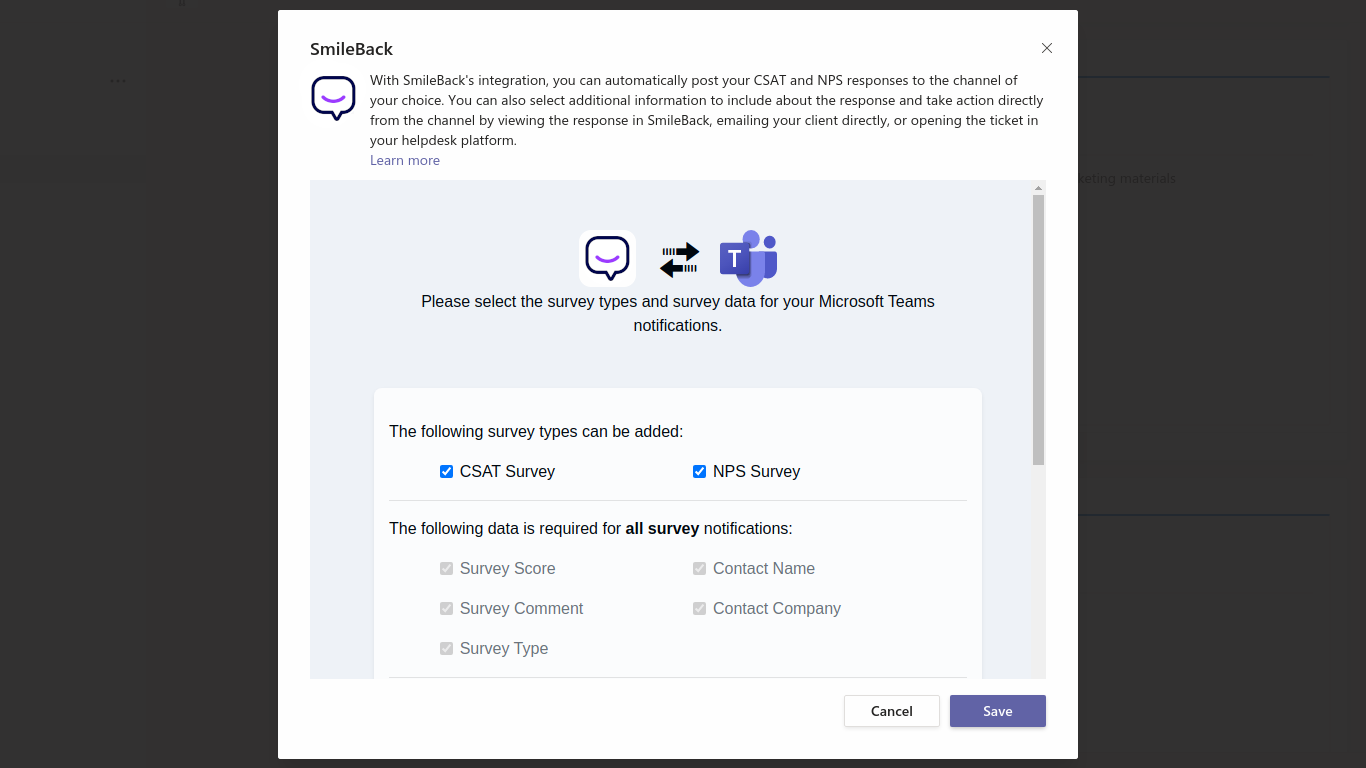Click the two-way arrows sync icon

[x=679, y=259]
